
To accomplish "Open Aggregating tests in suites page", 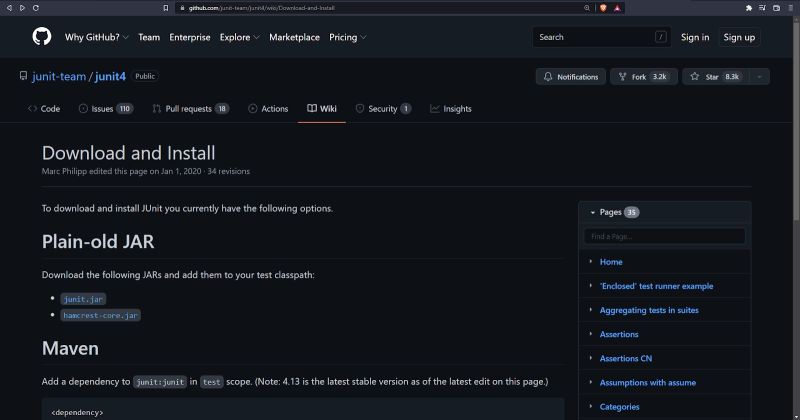I will click(649, 310).
